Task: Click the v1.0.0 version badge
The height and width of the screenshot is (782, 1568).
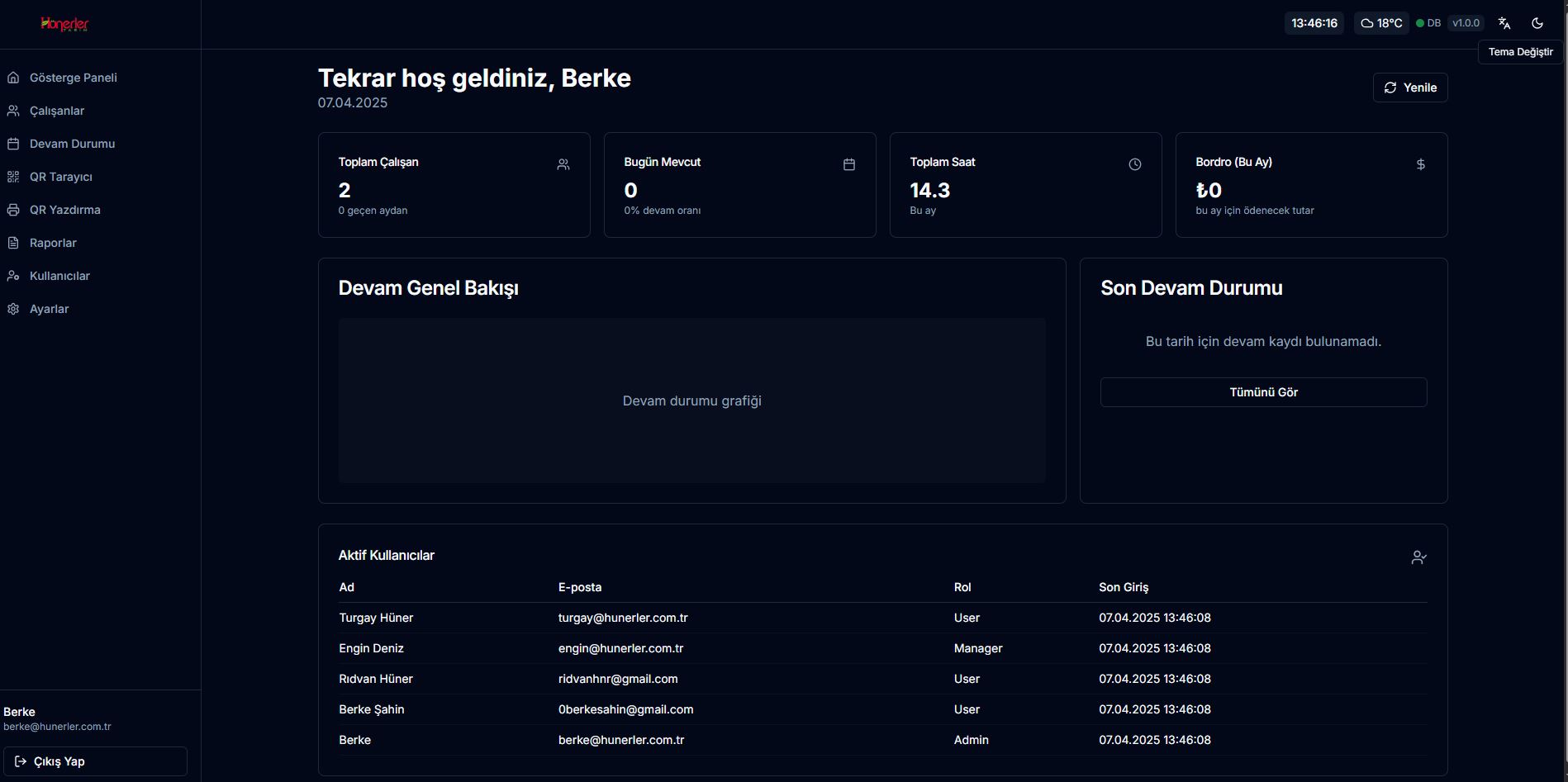Action: 1466,23
